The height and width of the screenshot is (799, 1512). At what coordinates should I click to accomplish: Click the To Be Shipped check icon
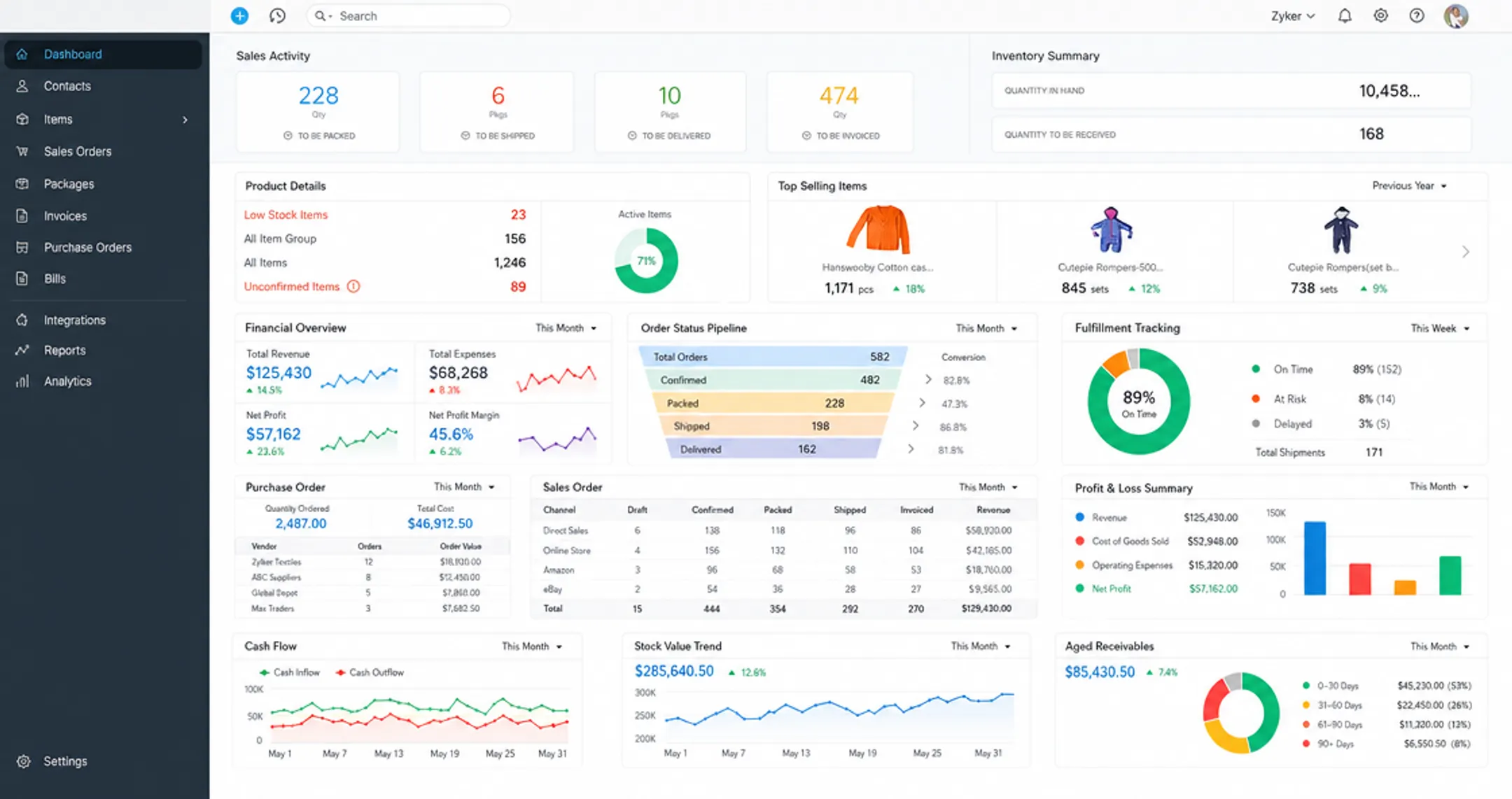pos(465,136)
